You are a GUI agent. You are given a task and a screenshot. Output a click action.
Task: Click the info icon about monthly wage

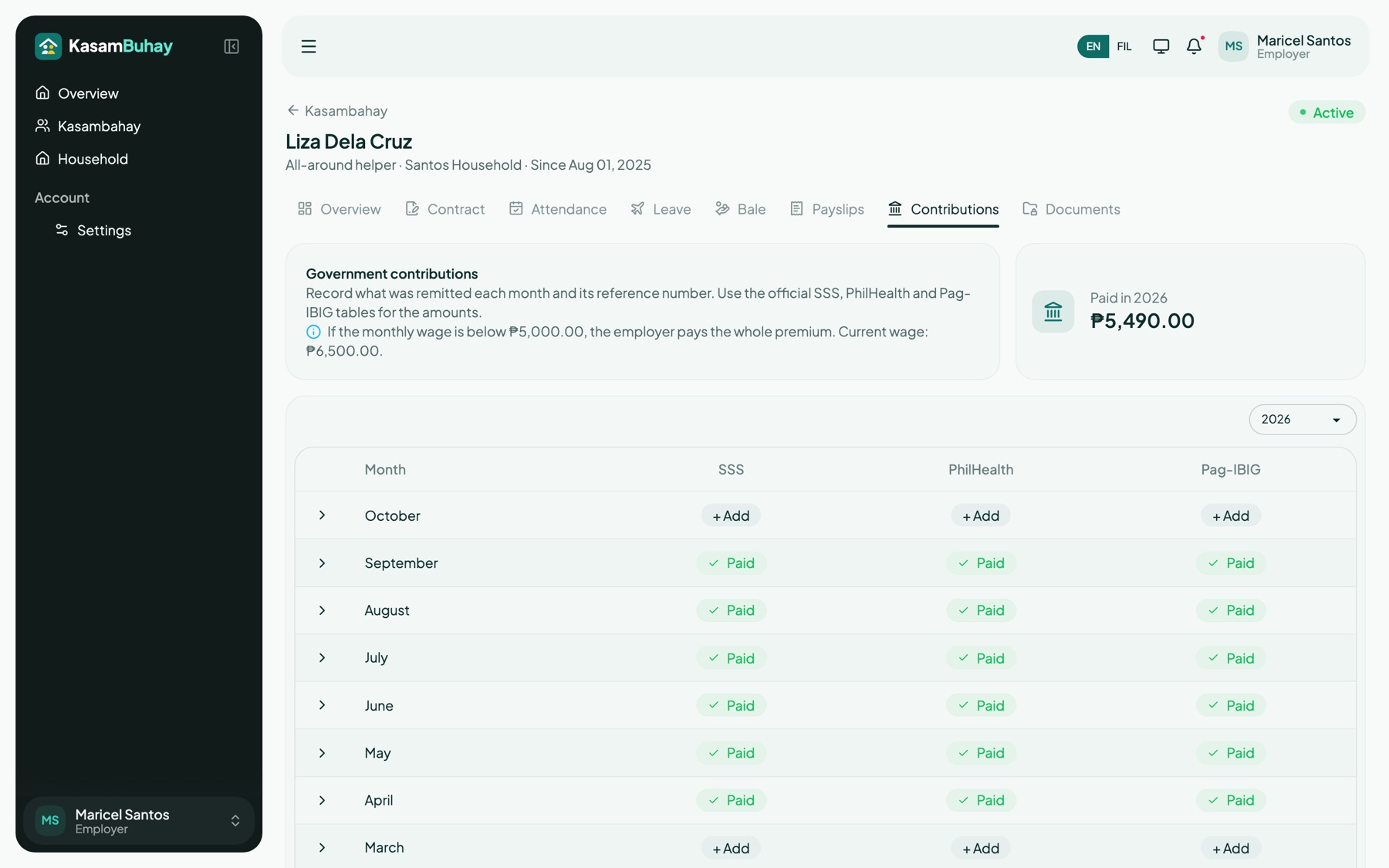313,332
